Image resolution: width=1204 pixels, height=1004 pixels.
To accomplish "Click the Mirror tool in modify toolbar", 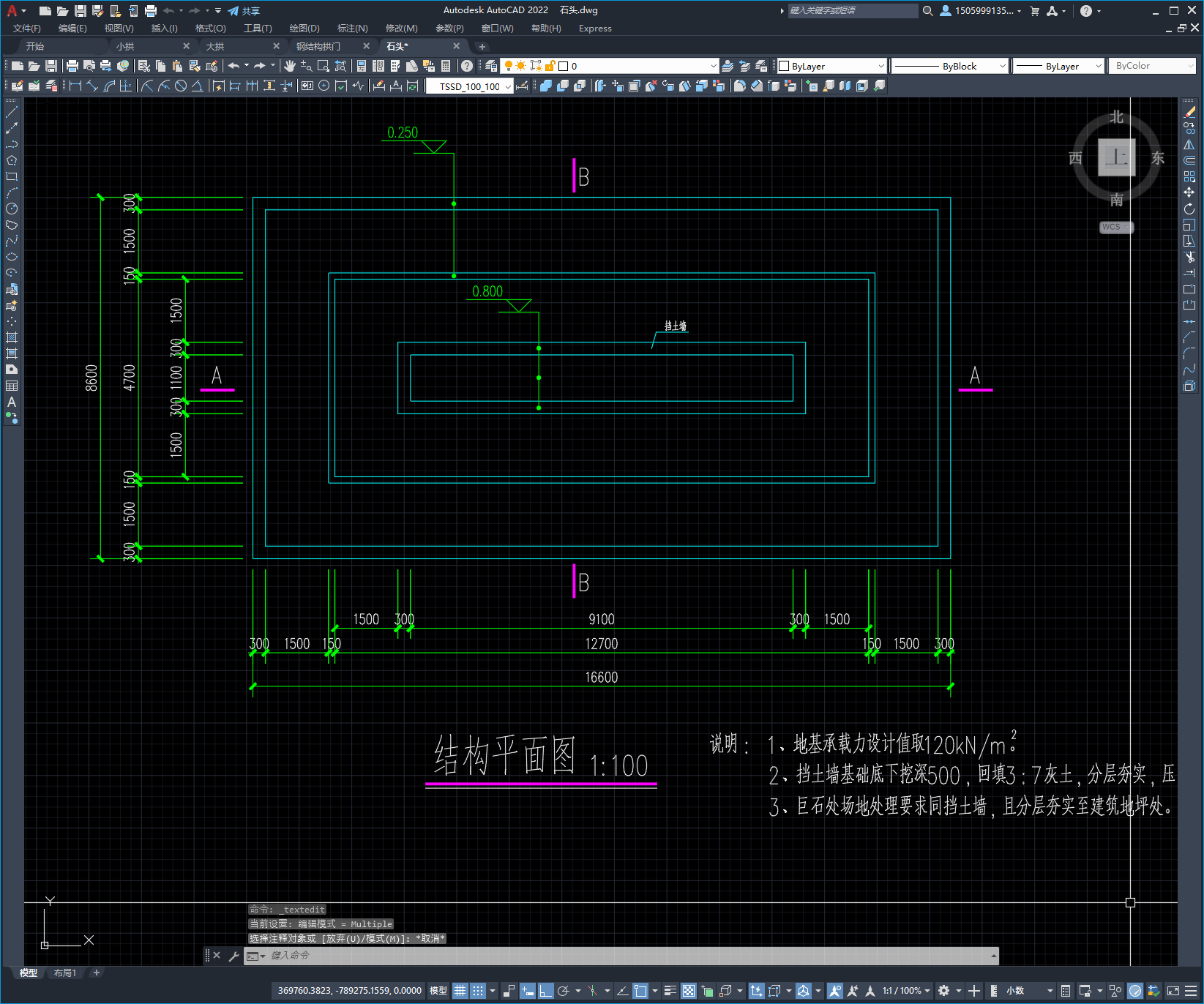I will click(x=1189, y=144).
